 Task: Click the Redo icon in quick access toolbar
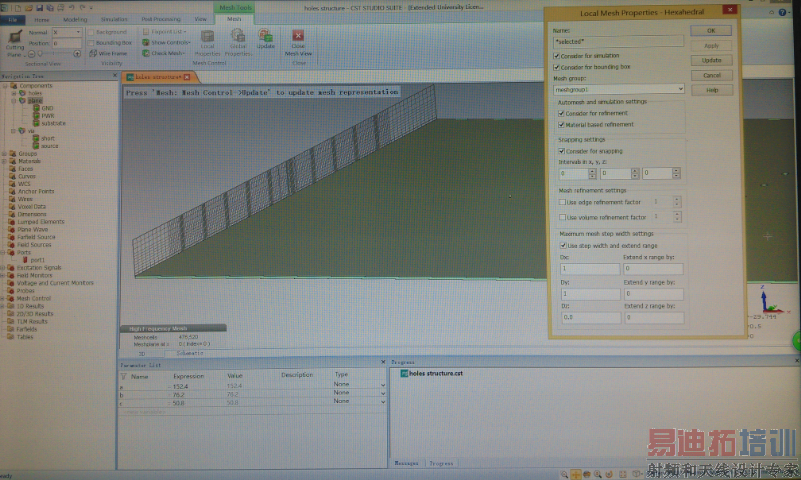pyautogui.click(x=82, y=8)
